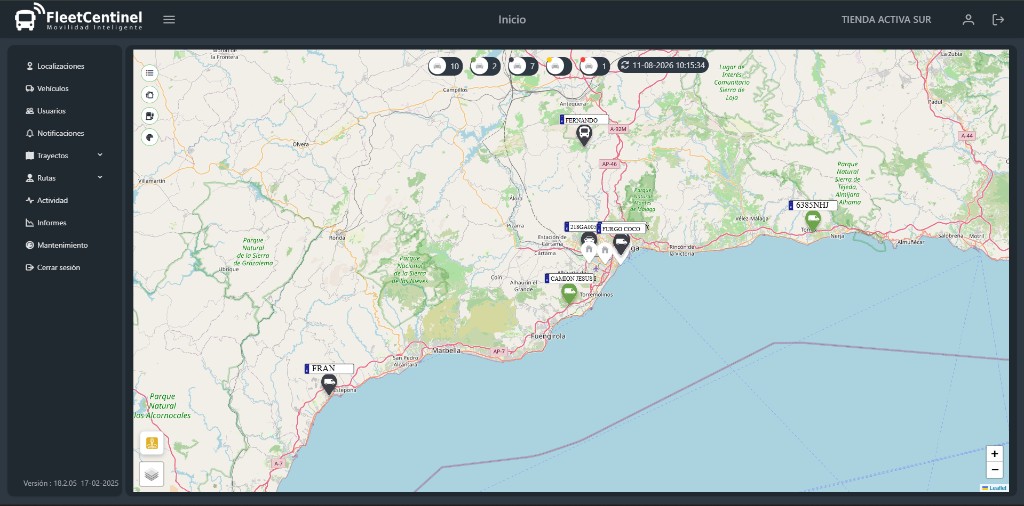Go to Vehículos in sidebar
This screenshot has width=1024, height=506.
(x=47, y=88)
